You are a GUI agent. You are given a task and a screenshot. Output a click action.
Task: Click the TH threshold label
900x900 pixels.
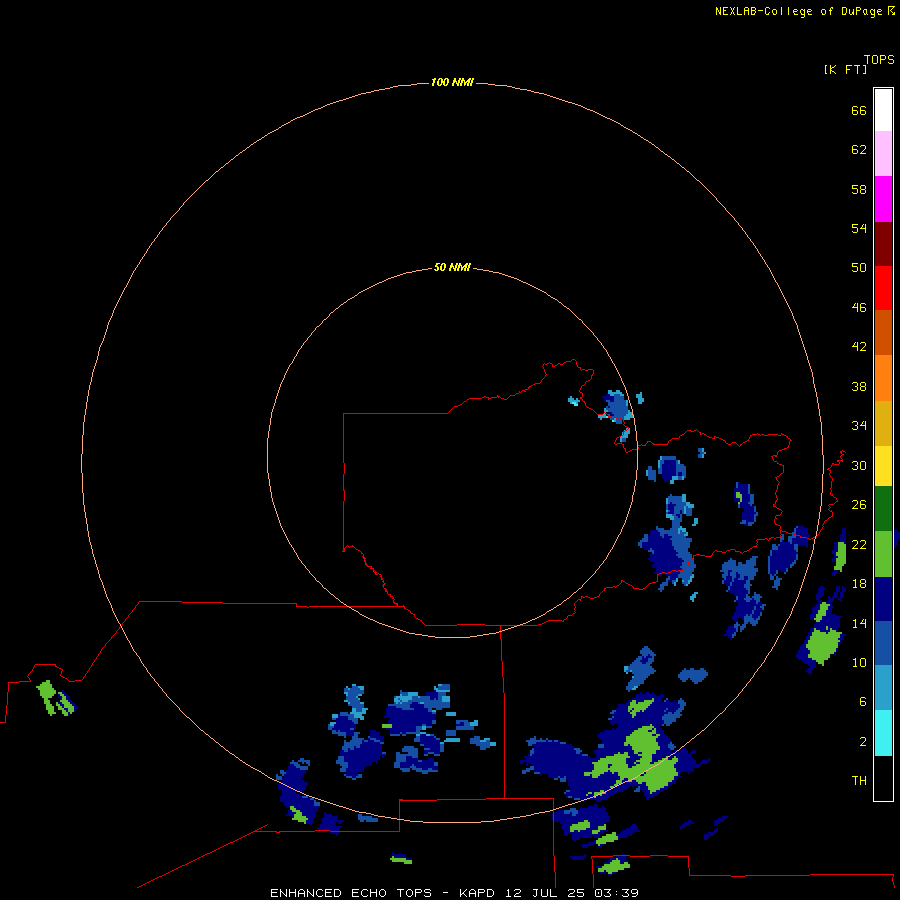click(859, 781)
